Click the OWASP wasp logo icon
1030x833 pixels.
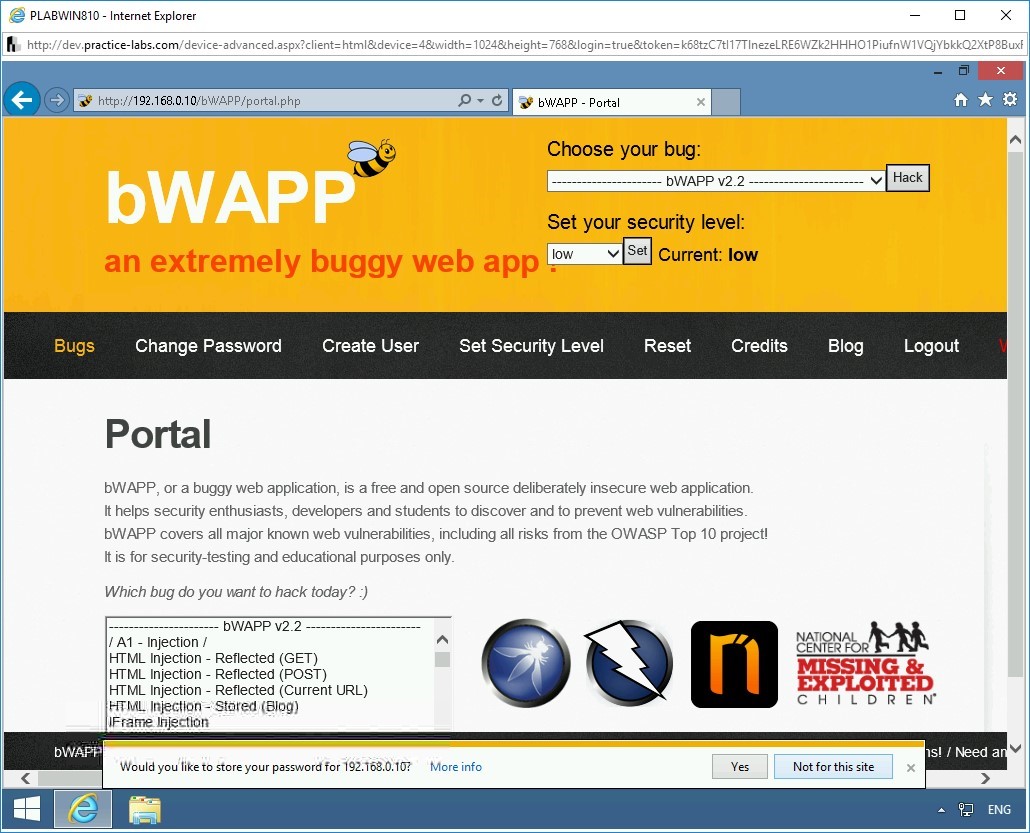[526, 663]
